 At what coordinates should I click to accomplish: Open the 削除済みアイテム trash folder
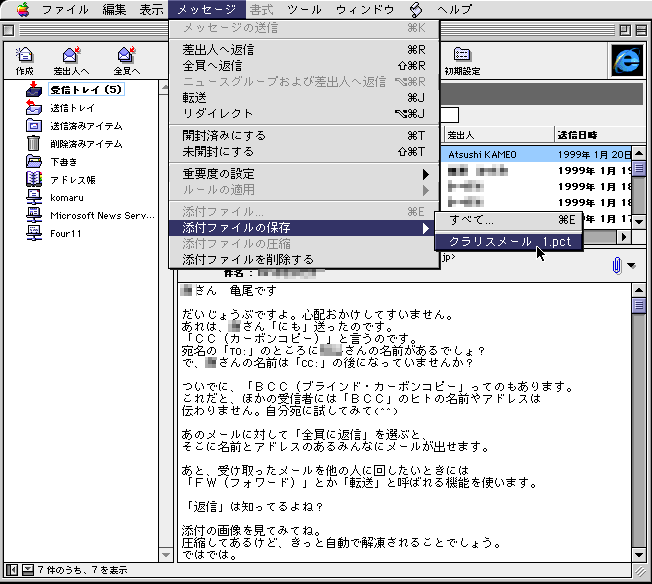[x=85, y=144]
